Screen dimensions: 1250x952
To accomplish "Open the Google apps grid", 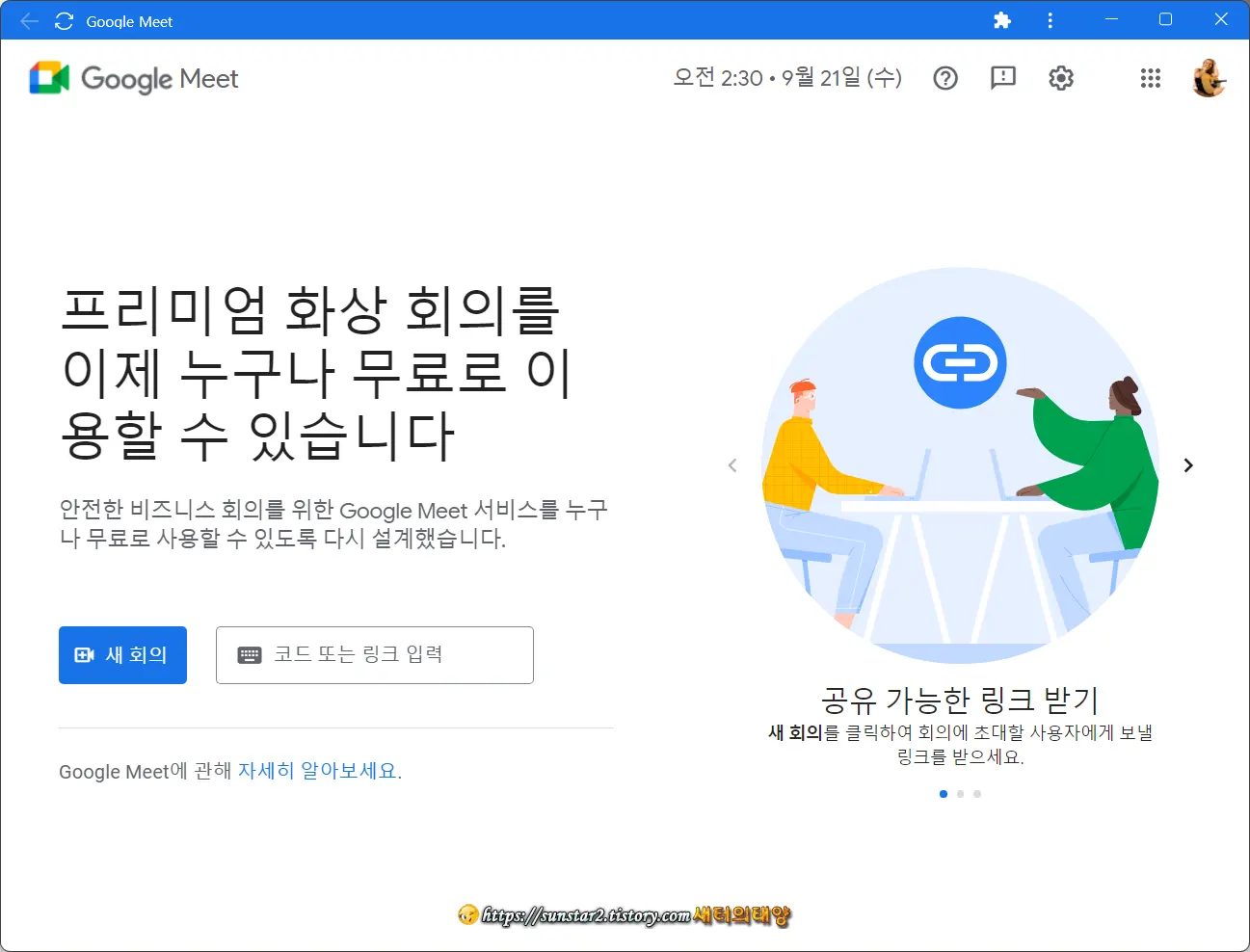I will pyautogui.click(x=1151, y=78).
